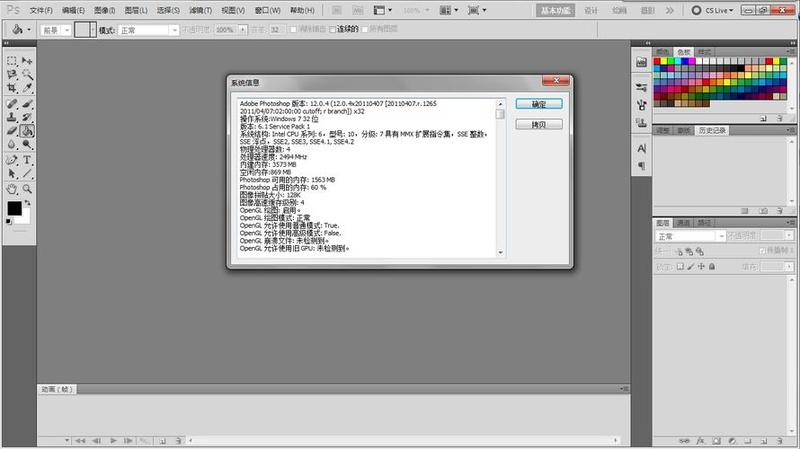Image resolution: width=800 pixels, height=449 pixels.
Task: Select the Dodge tool
Action: pos(27,145)
